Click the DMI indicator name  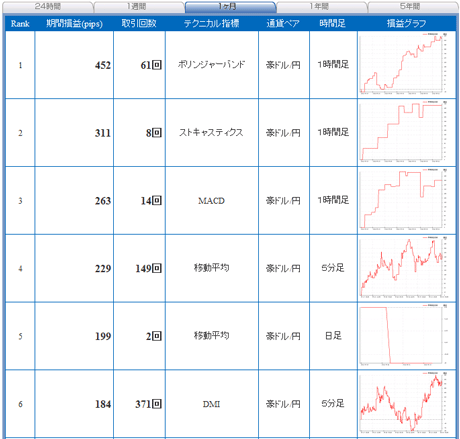(x=212, y=404)
